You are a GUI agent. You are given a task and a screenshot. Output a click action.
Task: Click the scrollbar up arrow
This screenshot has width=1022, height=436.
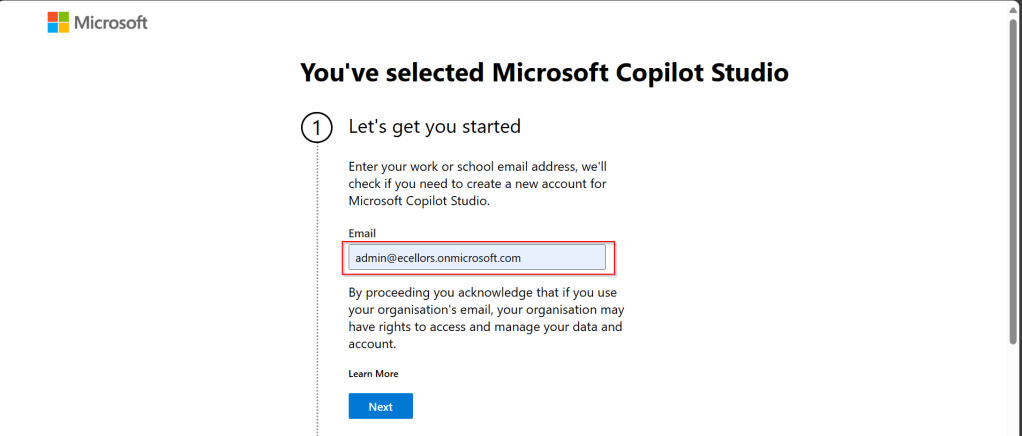pyautogui.click(x=1014, y=7)
